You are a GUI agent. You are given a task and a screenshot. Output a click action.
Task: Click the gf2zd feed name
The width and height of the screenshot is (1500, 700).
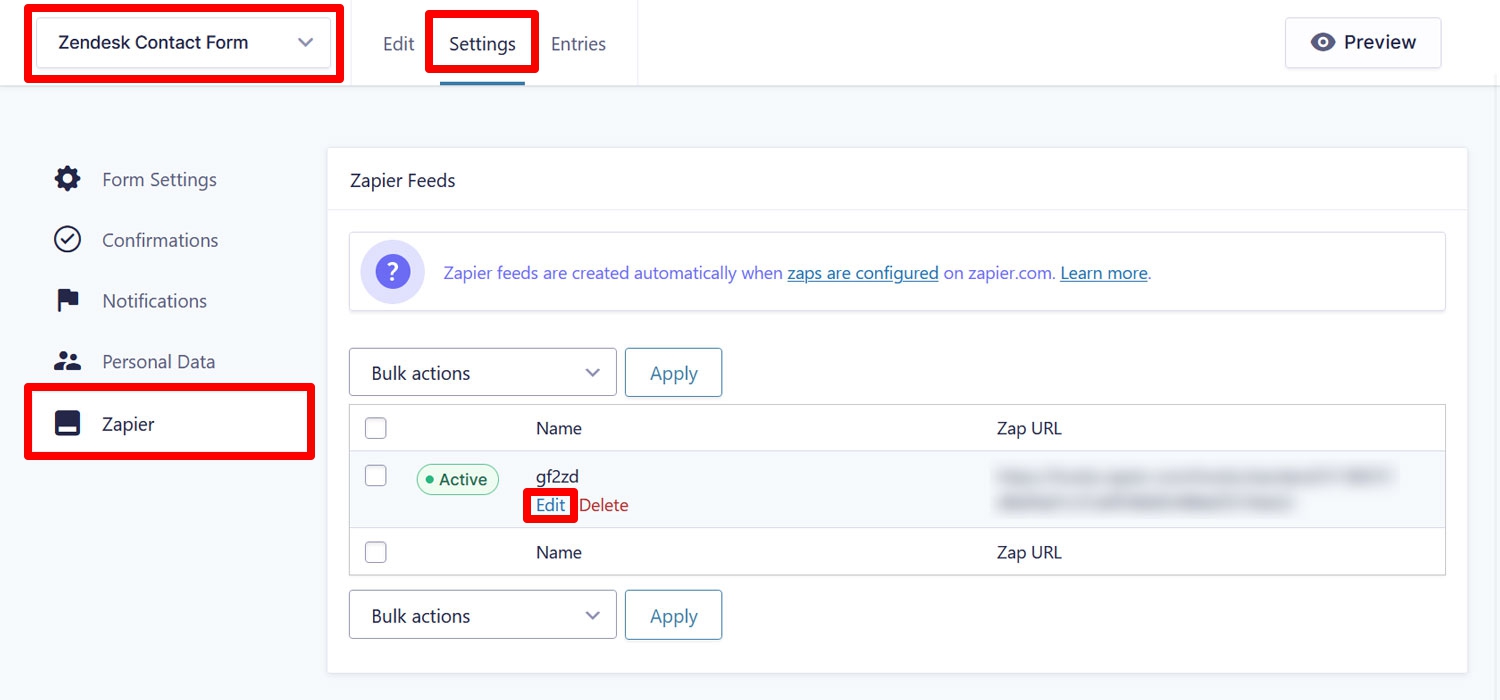click(x=557, y=477)
